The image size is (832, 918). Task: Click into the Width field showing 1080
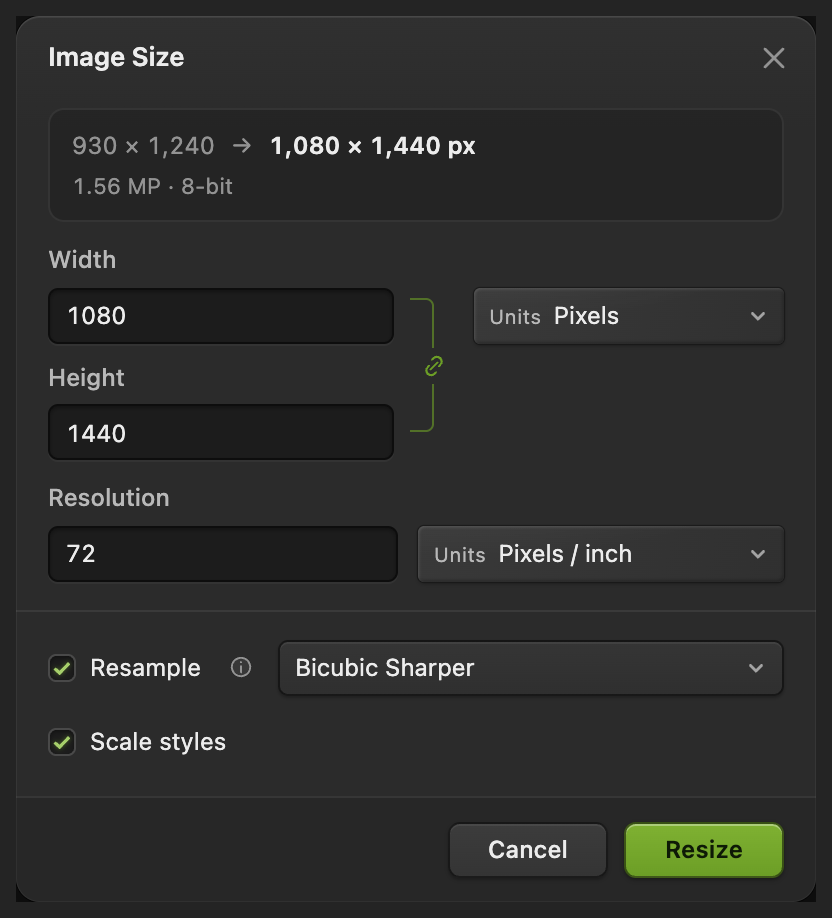point(221,316)
